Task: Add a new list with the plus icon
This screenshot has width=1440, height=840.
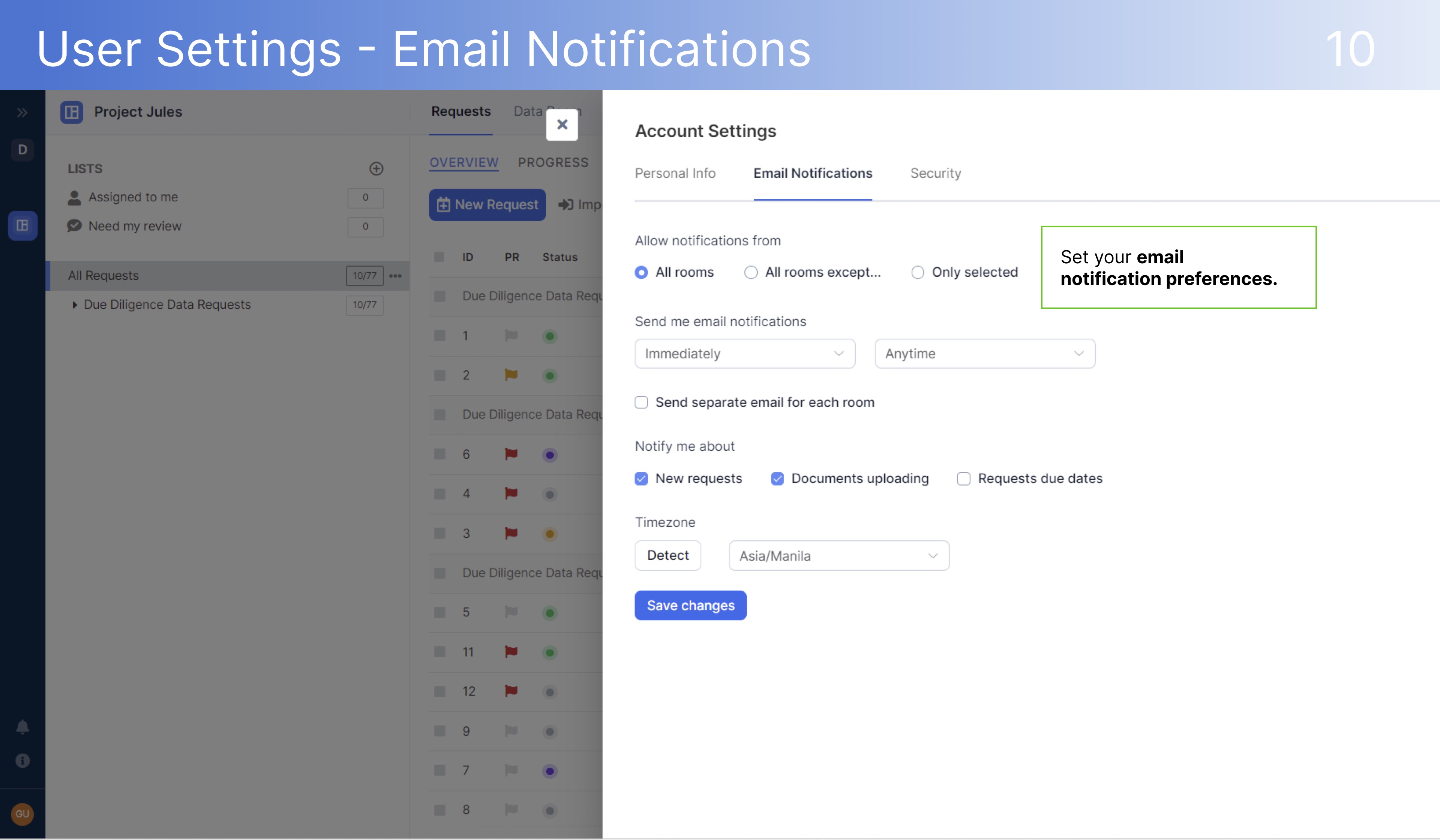Action: [x=376, y=169]
